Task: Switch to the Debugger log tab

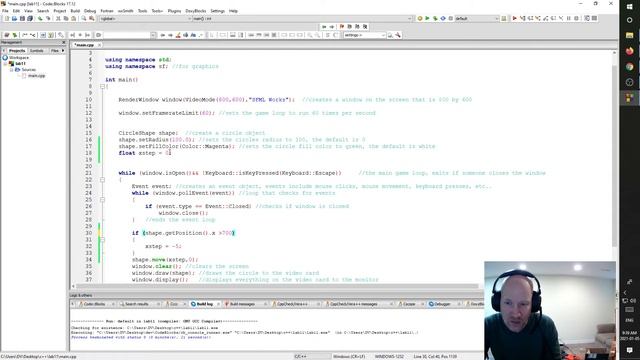Action: pos(442,304)
